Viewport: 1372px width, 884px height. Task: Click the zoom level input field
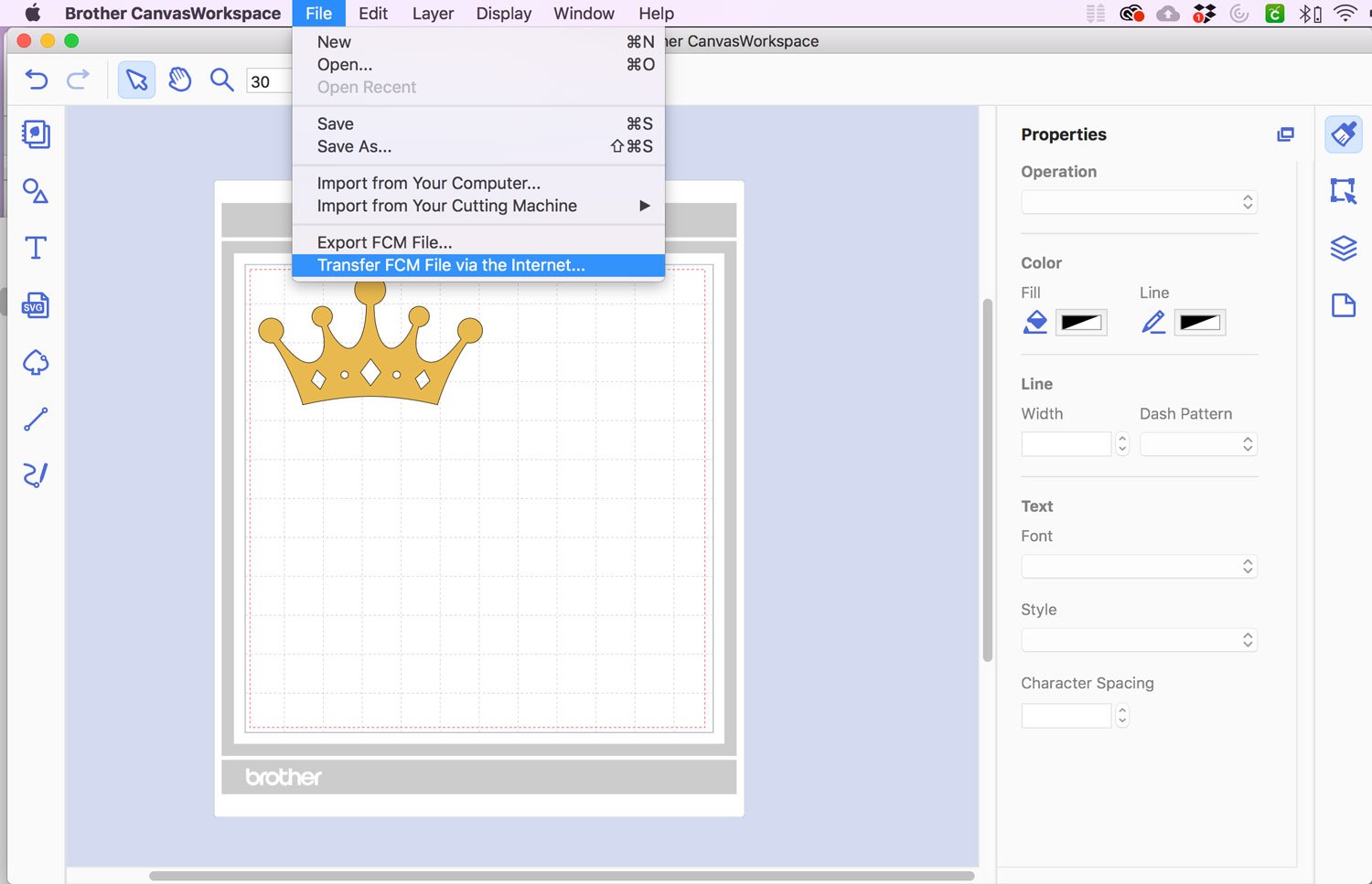tap(265, 81)
